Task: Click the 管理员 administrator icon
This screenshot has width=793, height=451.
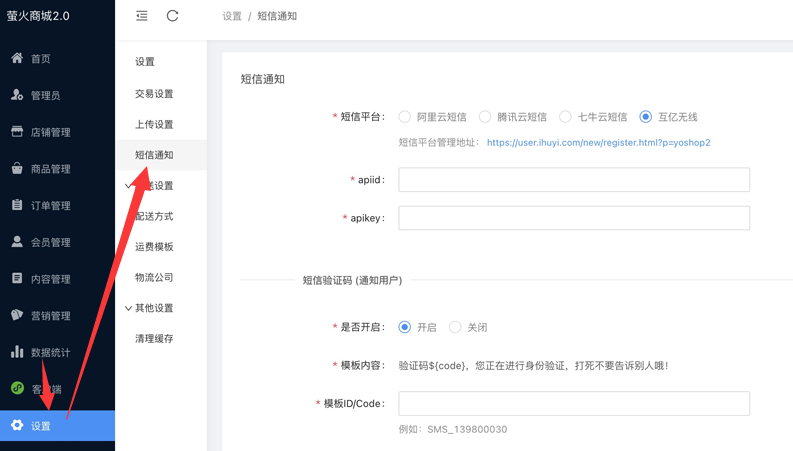Action: click(x=17, y=95)
